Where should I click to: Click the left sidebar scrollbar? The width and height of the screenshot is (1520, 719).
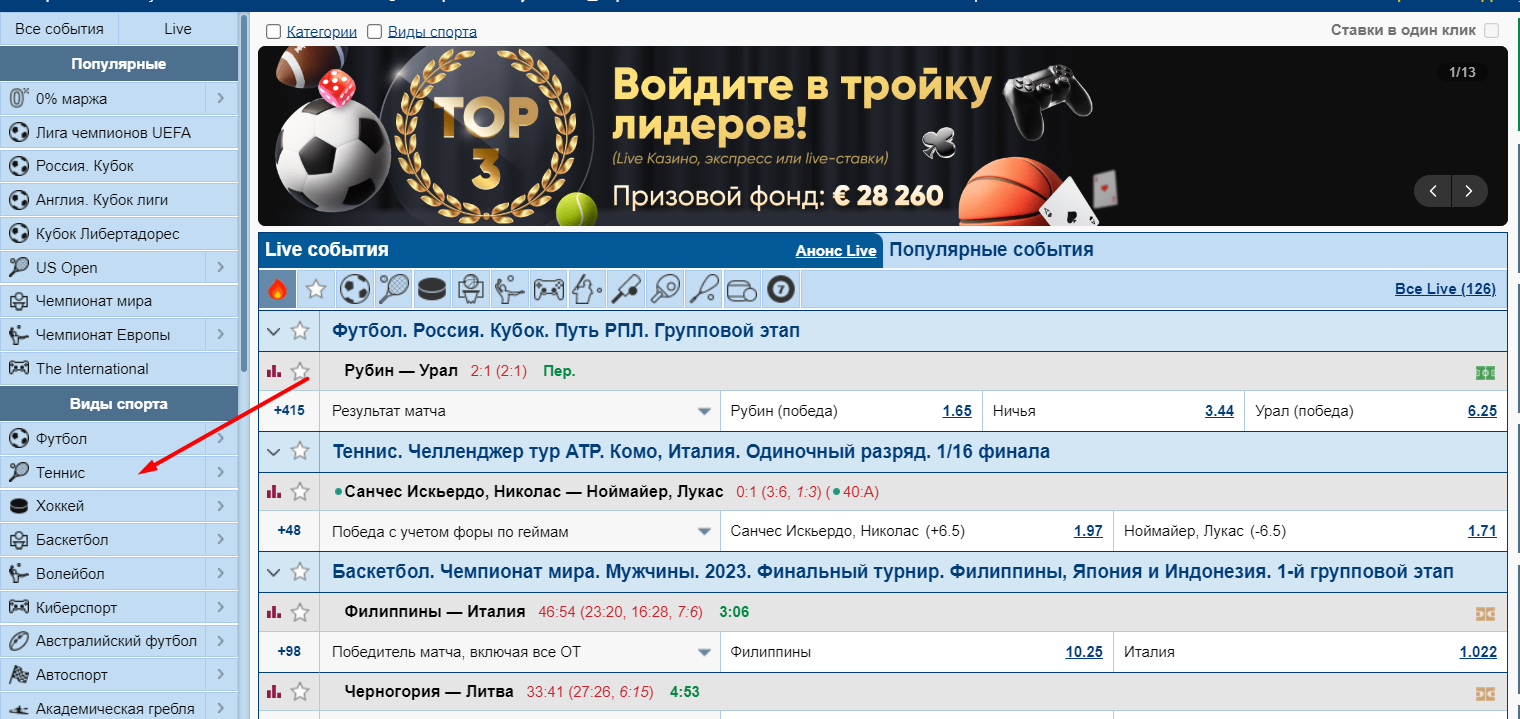pos(244,195)
